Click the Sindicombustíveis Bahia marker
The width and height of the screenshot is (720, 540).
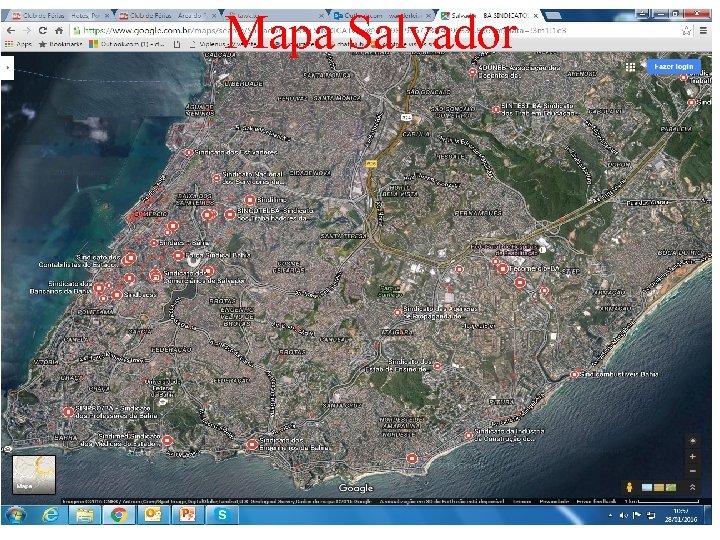click(x=574, y=375)
